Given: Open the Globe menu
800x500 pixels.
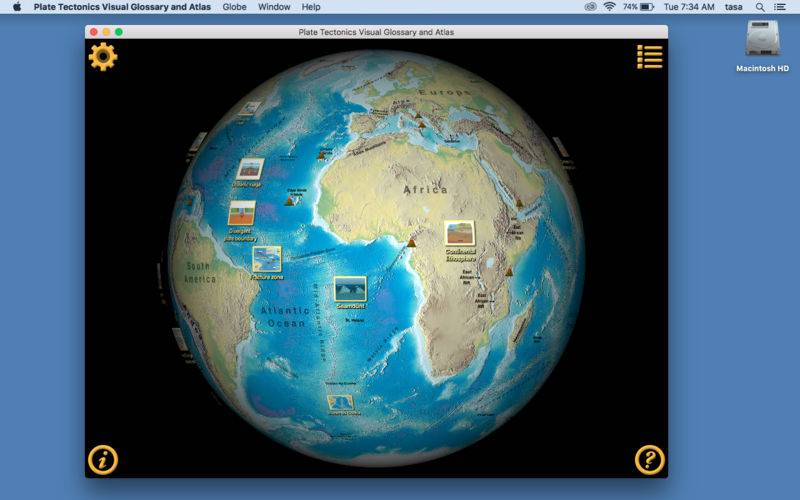Looking at the screenshot, I should (234, 7).
